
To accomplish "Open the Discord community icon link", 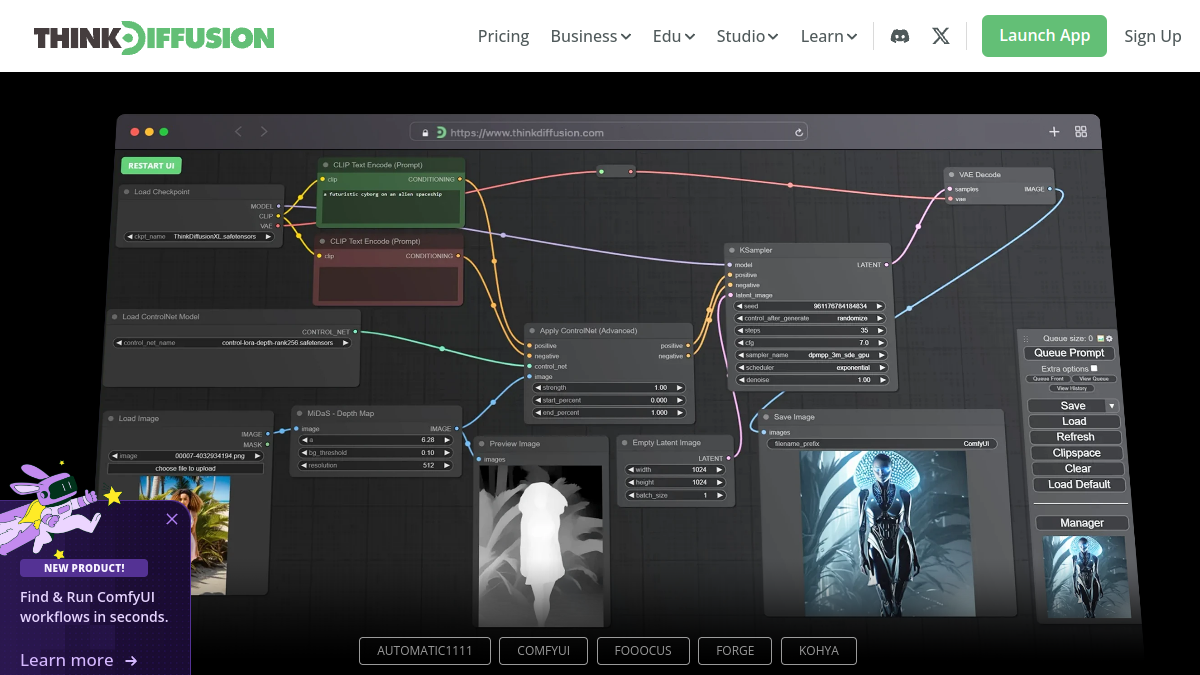I will (x=900, y=36).
